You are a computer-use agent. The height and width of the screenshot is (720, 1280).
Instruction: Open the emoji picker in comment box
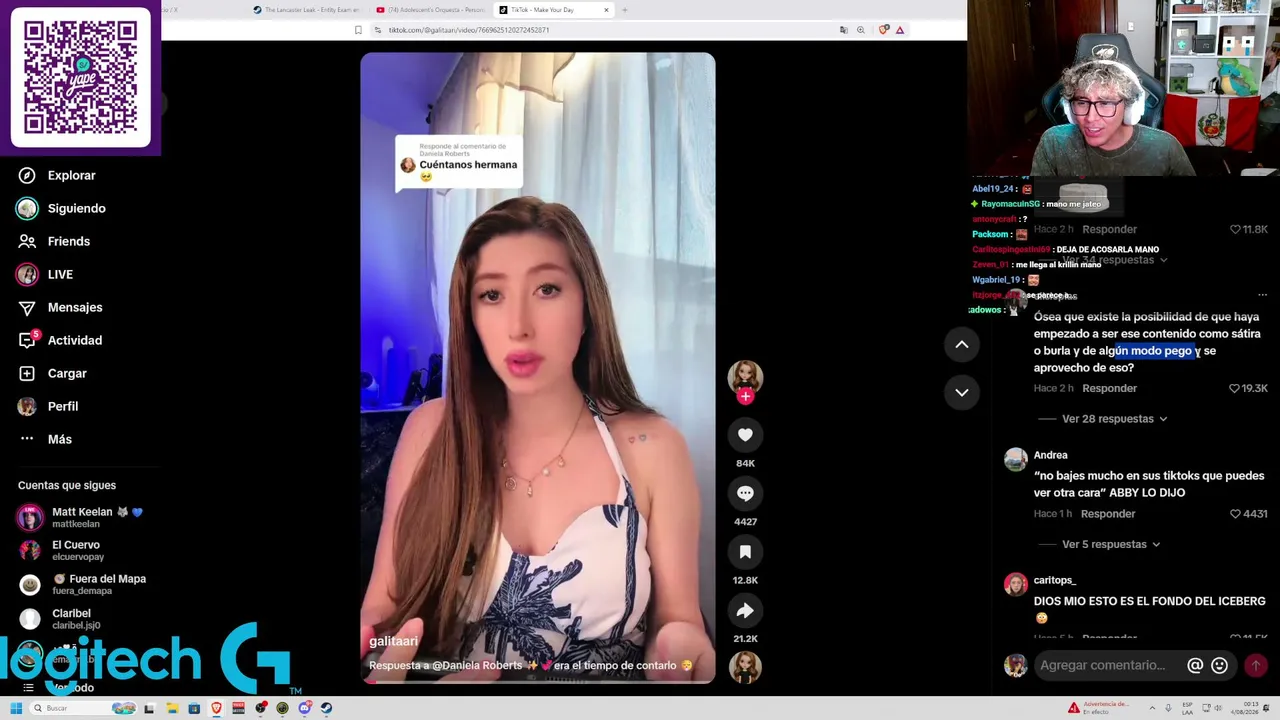point(1219,666)
